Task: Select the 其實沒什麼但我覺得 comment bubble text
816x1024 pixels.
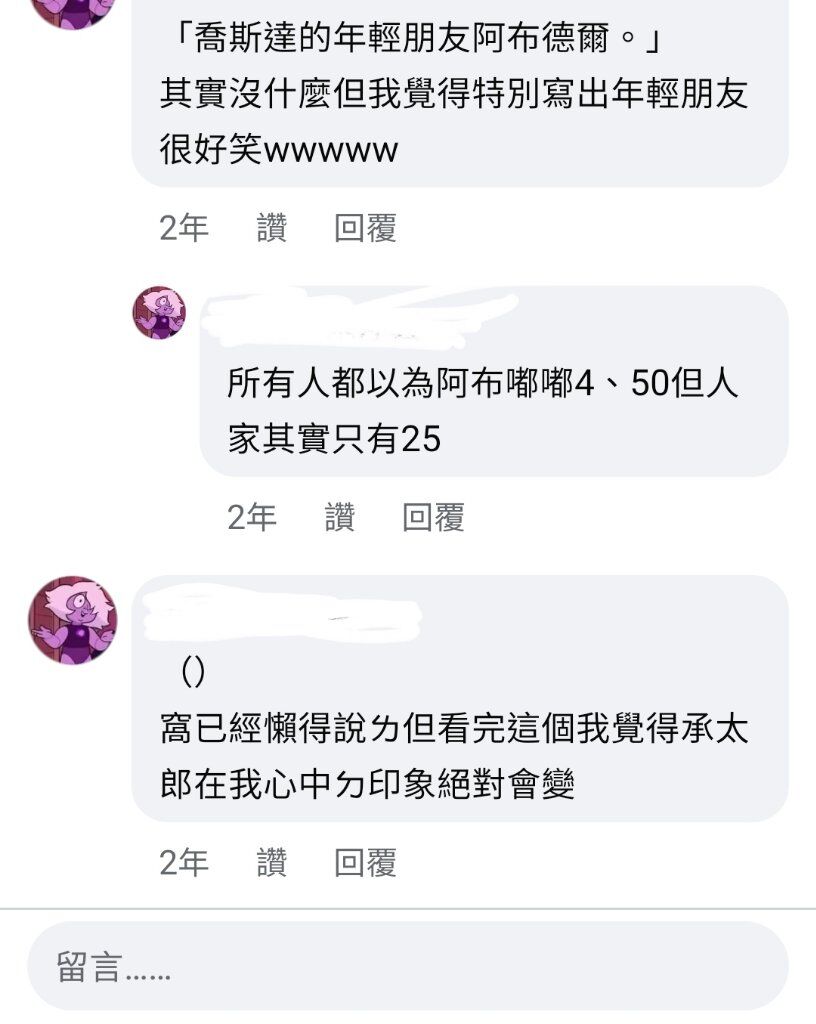Action: click(x=460, y=93)
